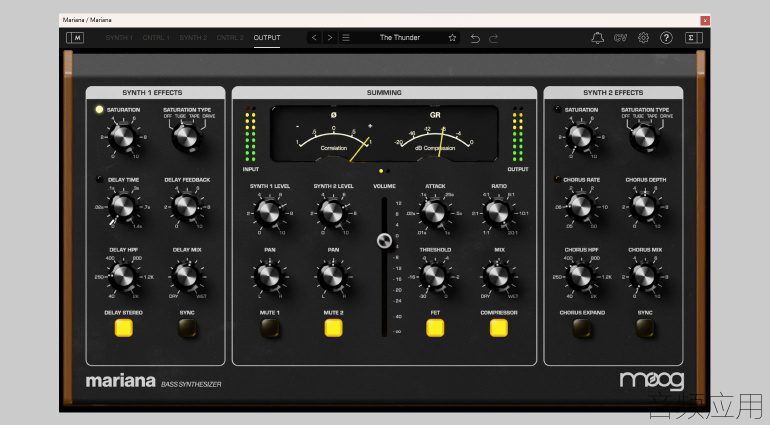Click Synth 1 SATURATION knob

[x=123, y=137]
